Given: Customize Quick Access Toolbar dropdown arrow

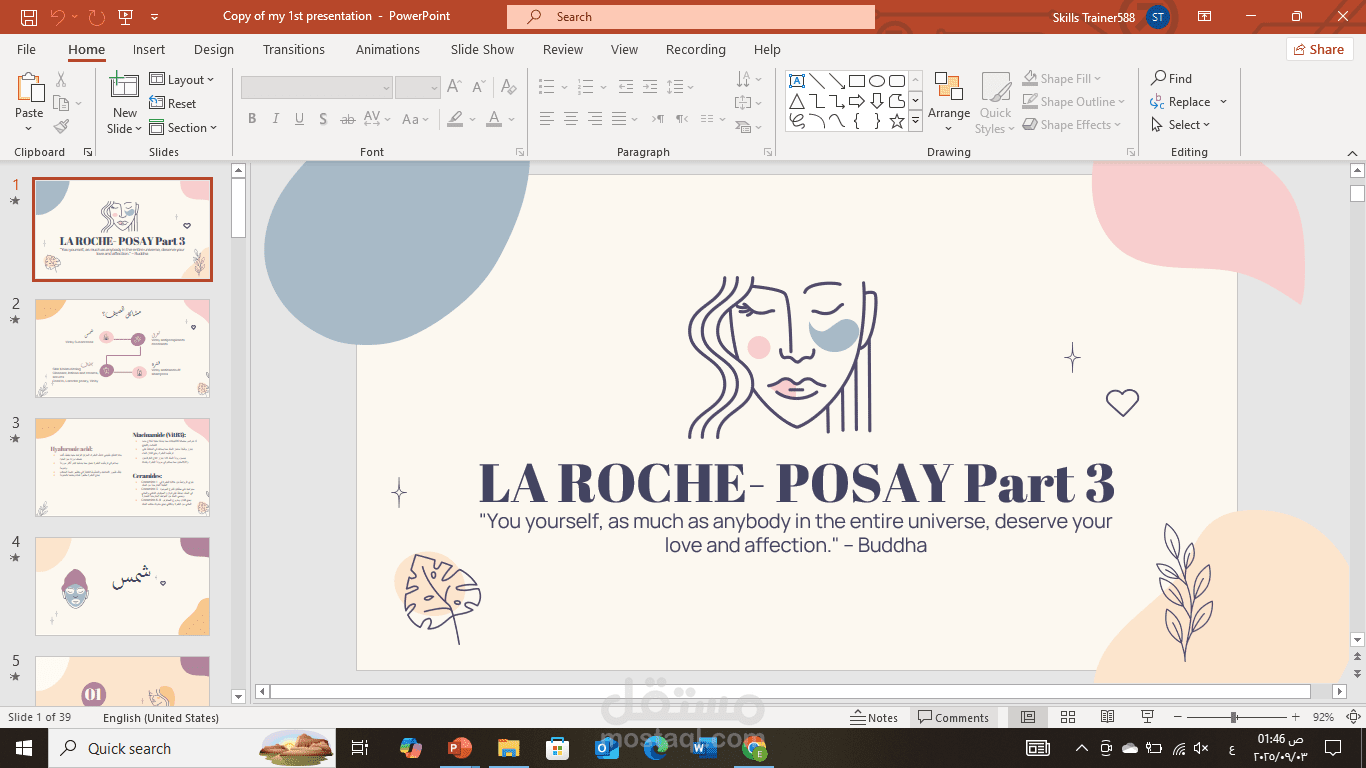Looking at the screenshot, I should 154,16.
